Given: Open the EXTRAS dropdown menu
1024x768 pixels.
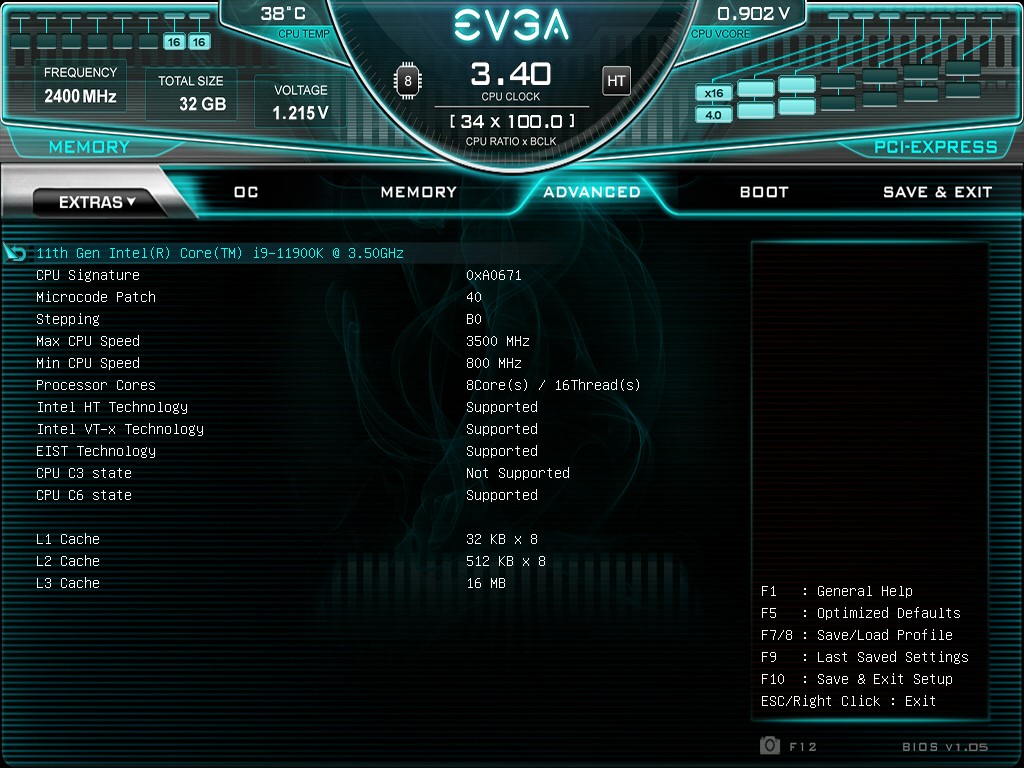Looking at the screenshot, I should point(97,202).
